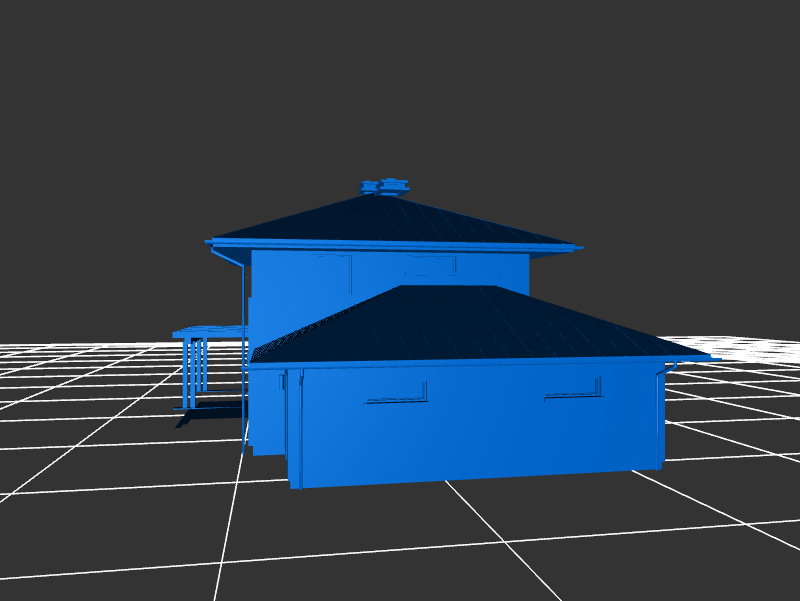Click the shadow beneath the porch columns
Image resolution: width=800 pixels, height=601 pixels.
[210, 408]
